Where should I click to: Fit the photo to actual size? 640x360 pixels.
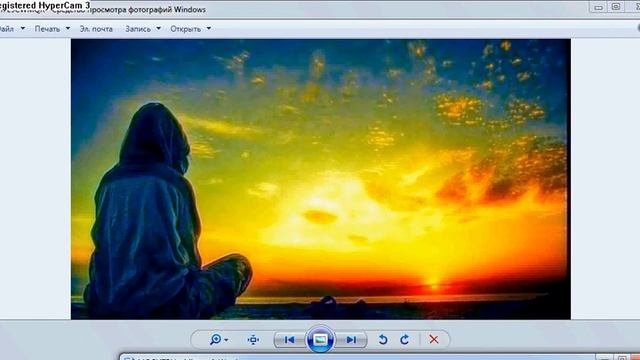pos(253,340)
